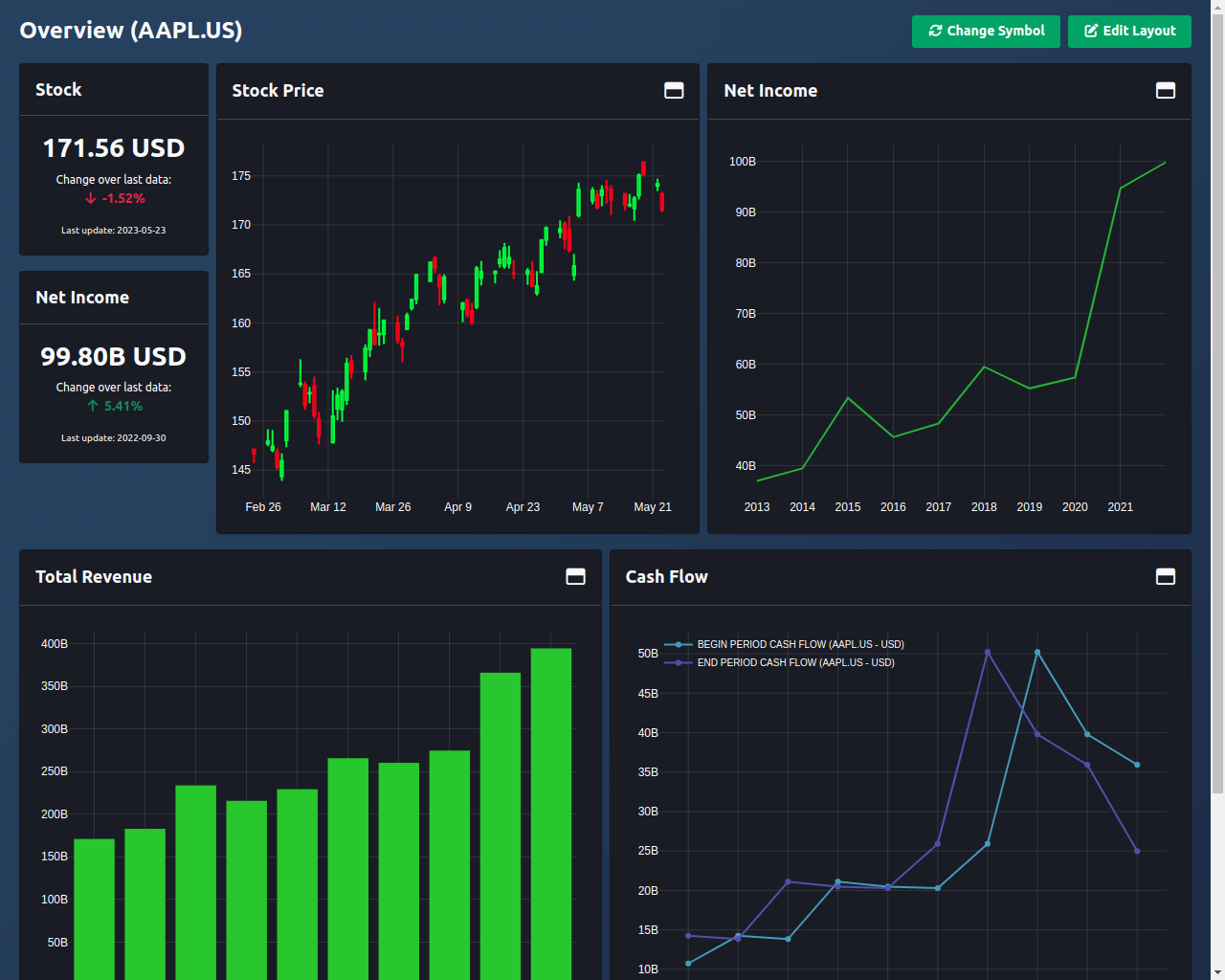Click the shortest Total Revenue bar
The width and height of the screenshot is (1225, 980).
click(95, 909)
